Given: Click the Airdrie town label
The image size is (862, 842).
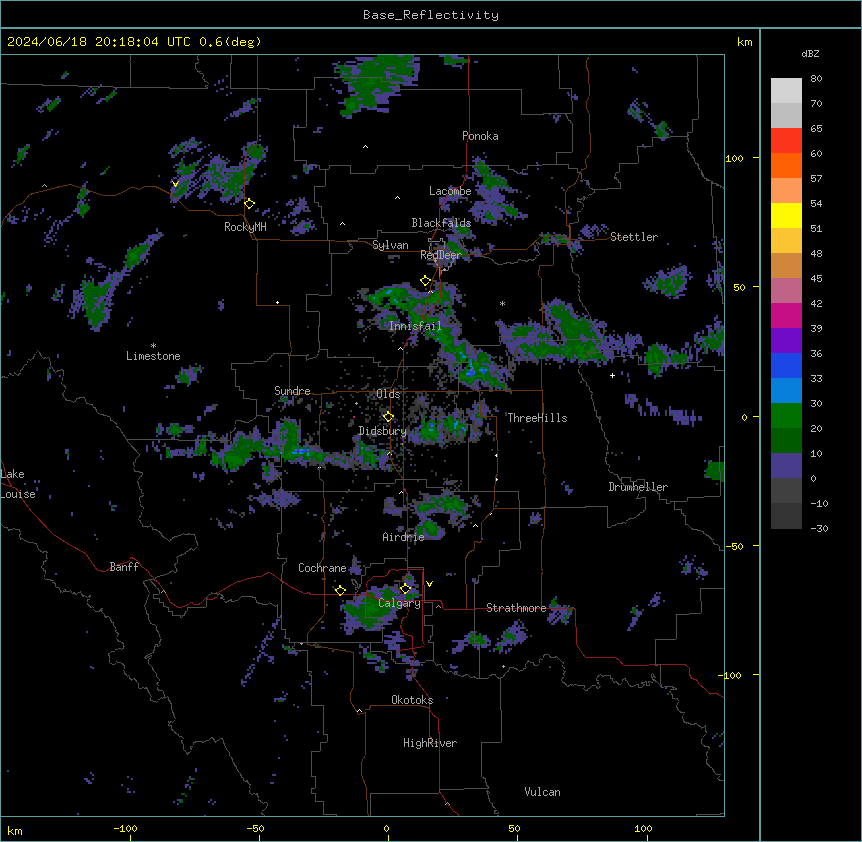Looking at the screenshot, I should point(403,537).
